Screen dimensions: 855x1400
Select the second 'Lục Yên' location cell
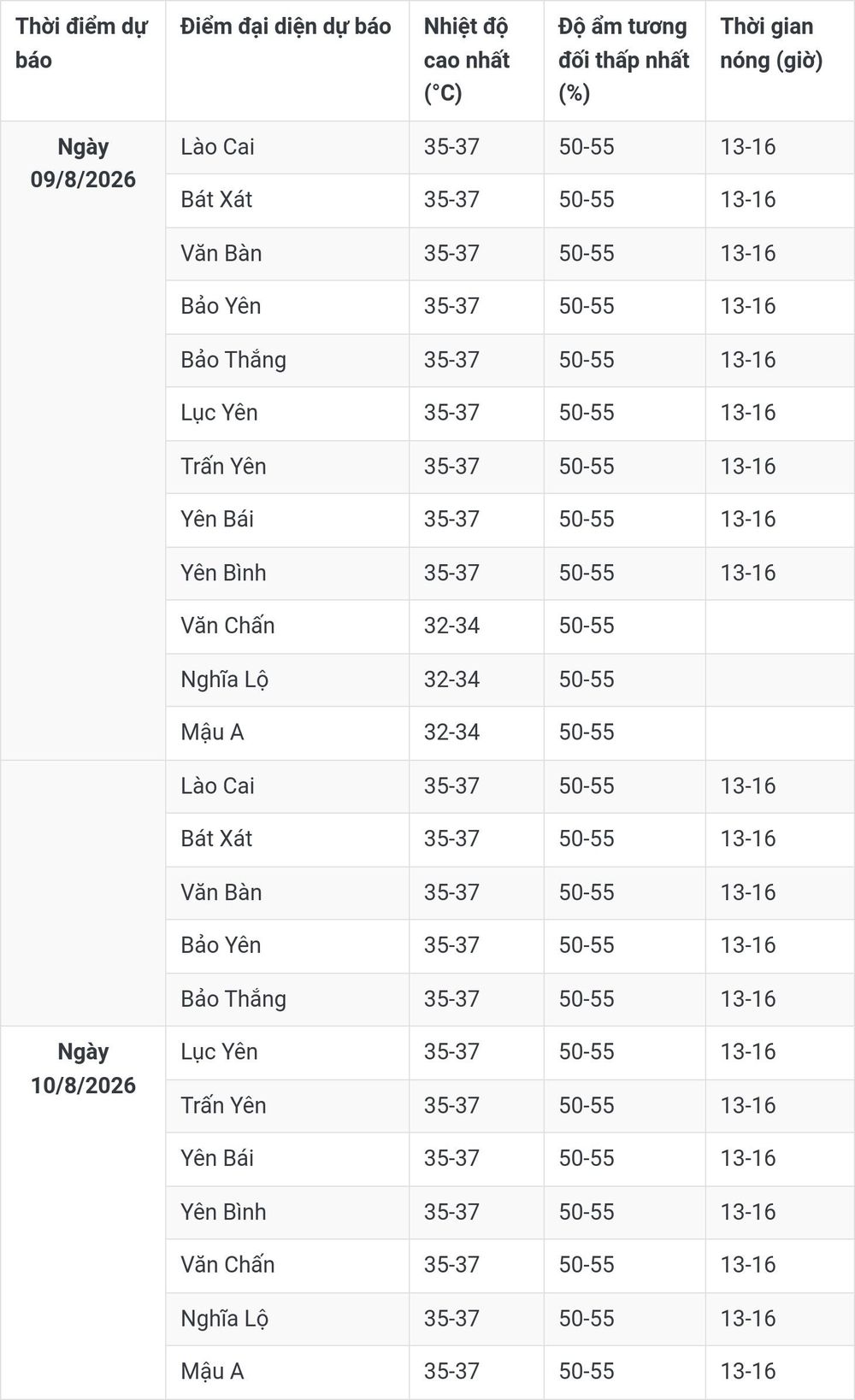(287, 1052)
